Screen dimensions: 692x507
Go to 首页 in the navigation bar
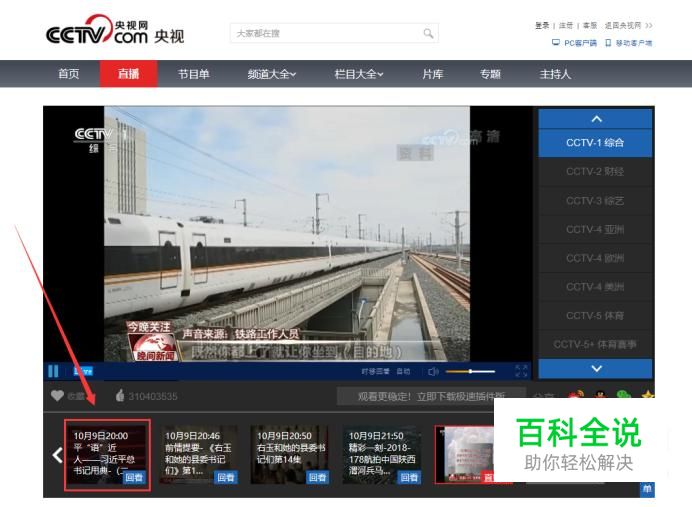coord(69,74)
